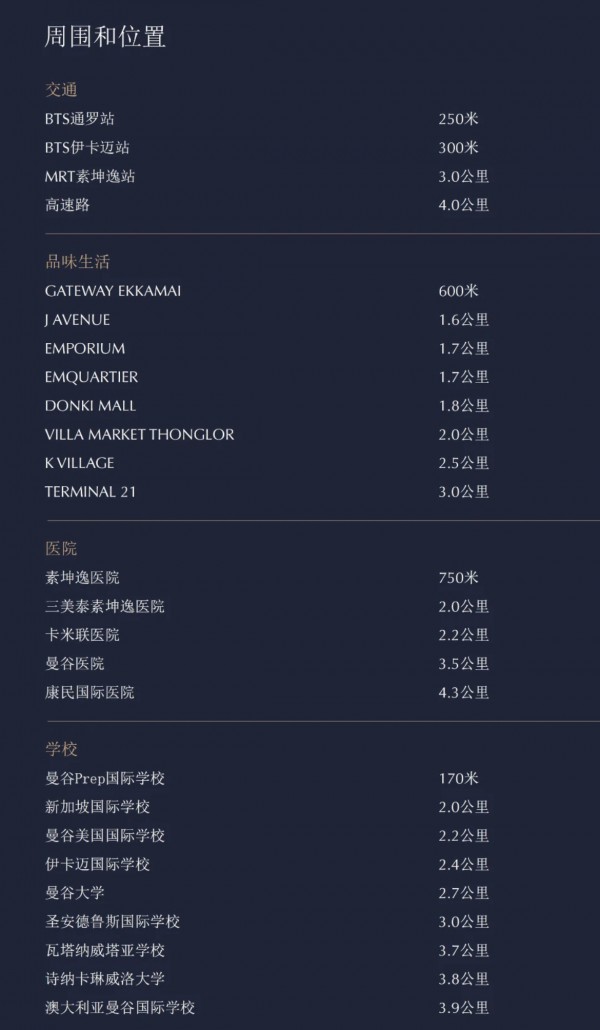The height and width of the screenshot is (1030, 600).
Task: Select the 高速路 entry
Action: pyautogui.click(x=68, y=205)
